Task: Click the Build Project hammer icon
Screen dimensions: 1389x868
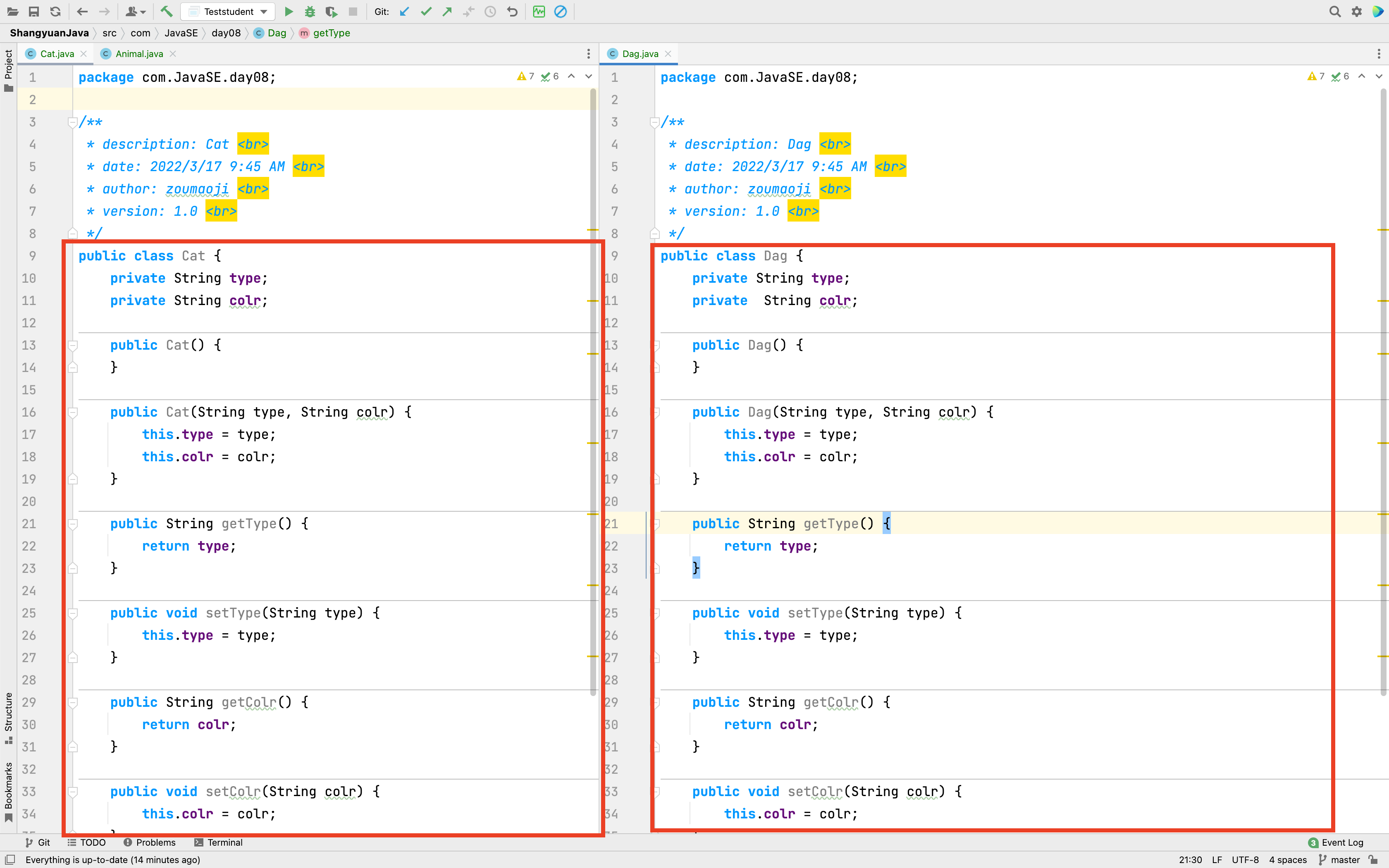Action: pos(167,12)
